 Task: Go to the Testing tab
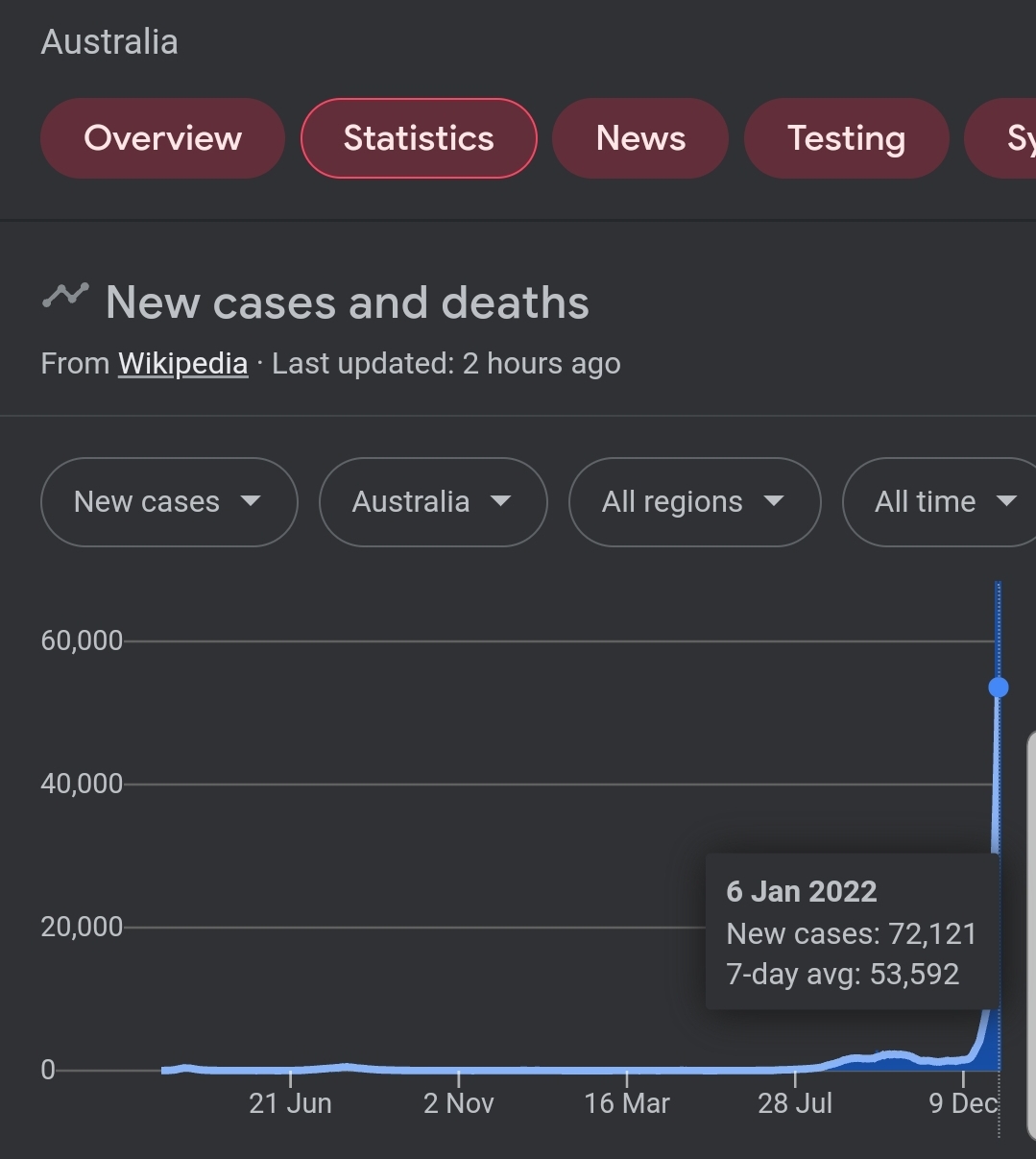(x=846, y=138)
